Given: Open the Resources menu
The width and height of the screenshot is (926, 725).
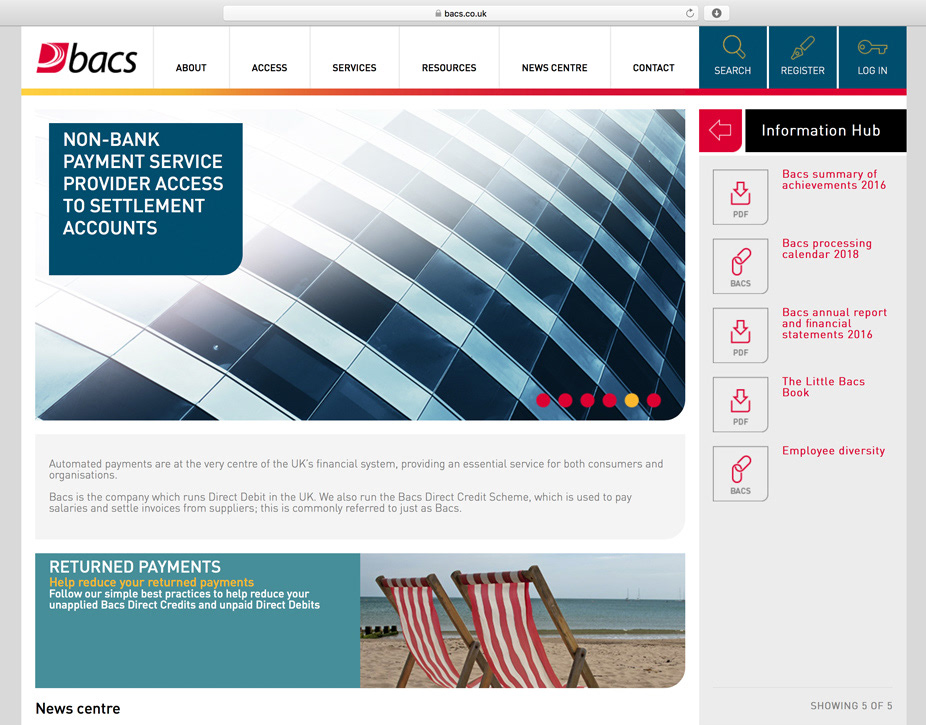Looking at the screenshot, I should point(449,68).
